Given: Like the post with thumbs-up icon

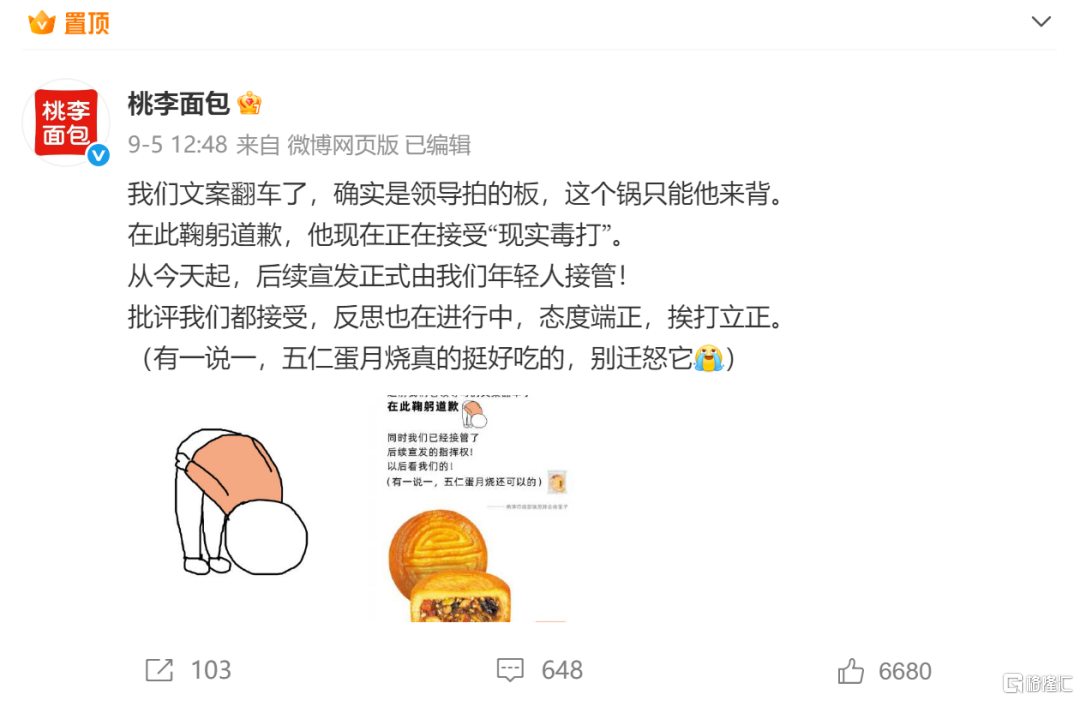Looking at the screenshot, I should pyautogui.click(x=851, y=670).
